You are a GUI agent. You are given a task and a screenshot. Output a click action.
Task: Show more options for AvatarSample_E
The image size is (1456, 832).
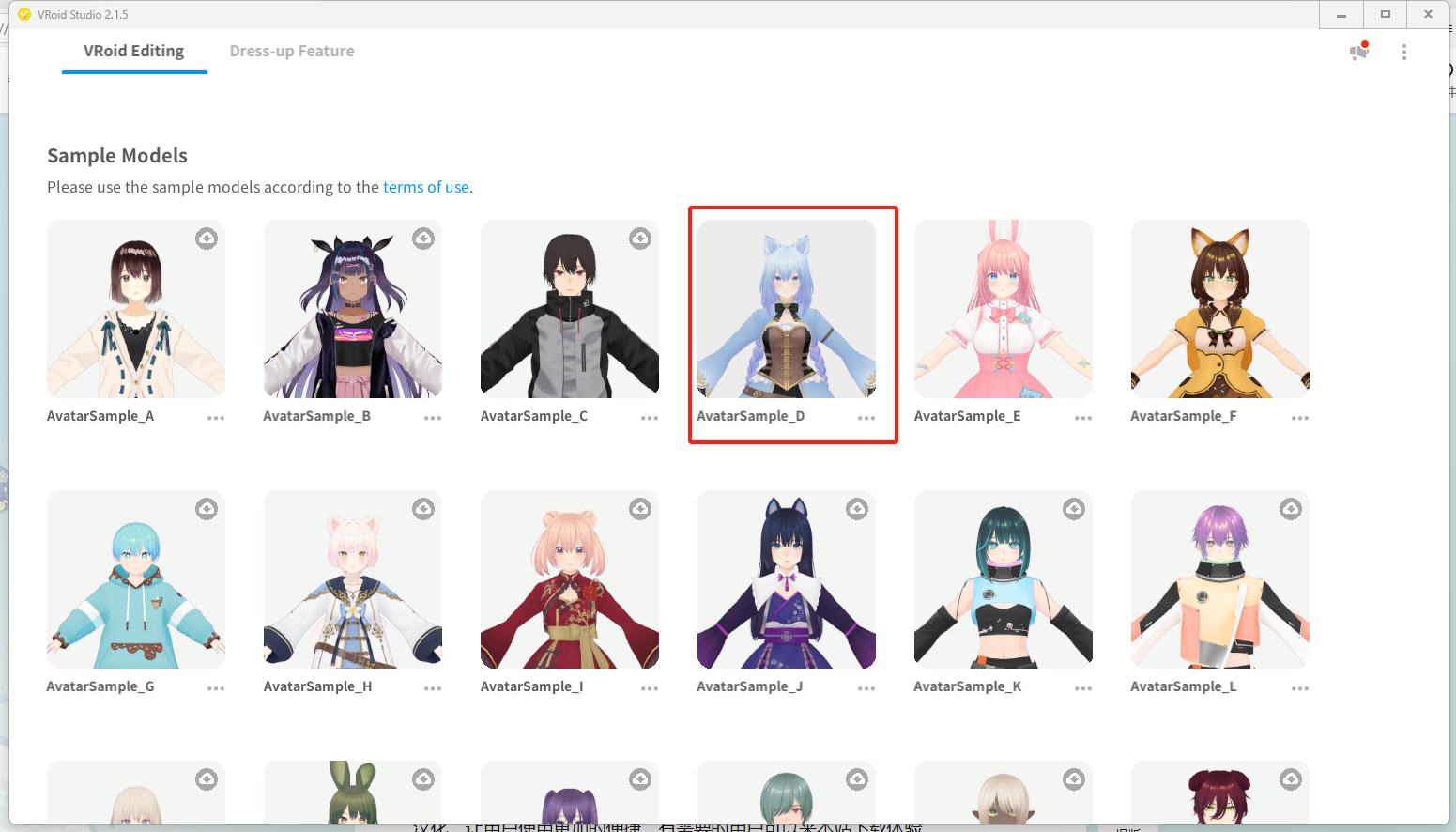coord(1082,418)
